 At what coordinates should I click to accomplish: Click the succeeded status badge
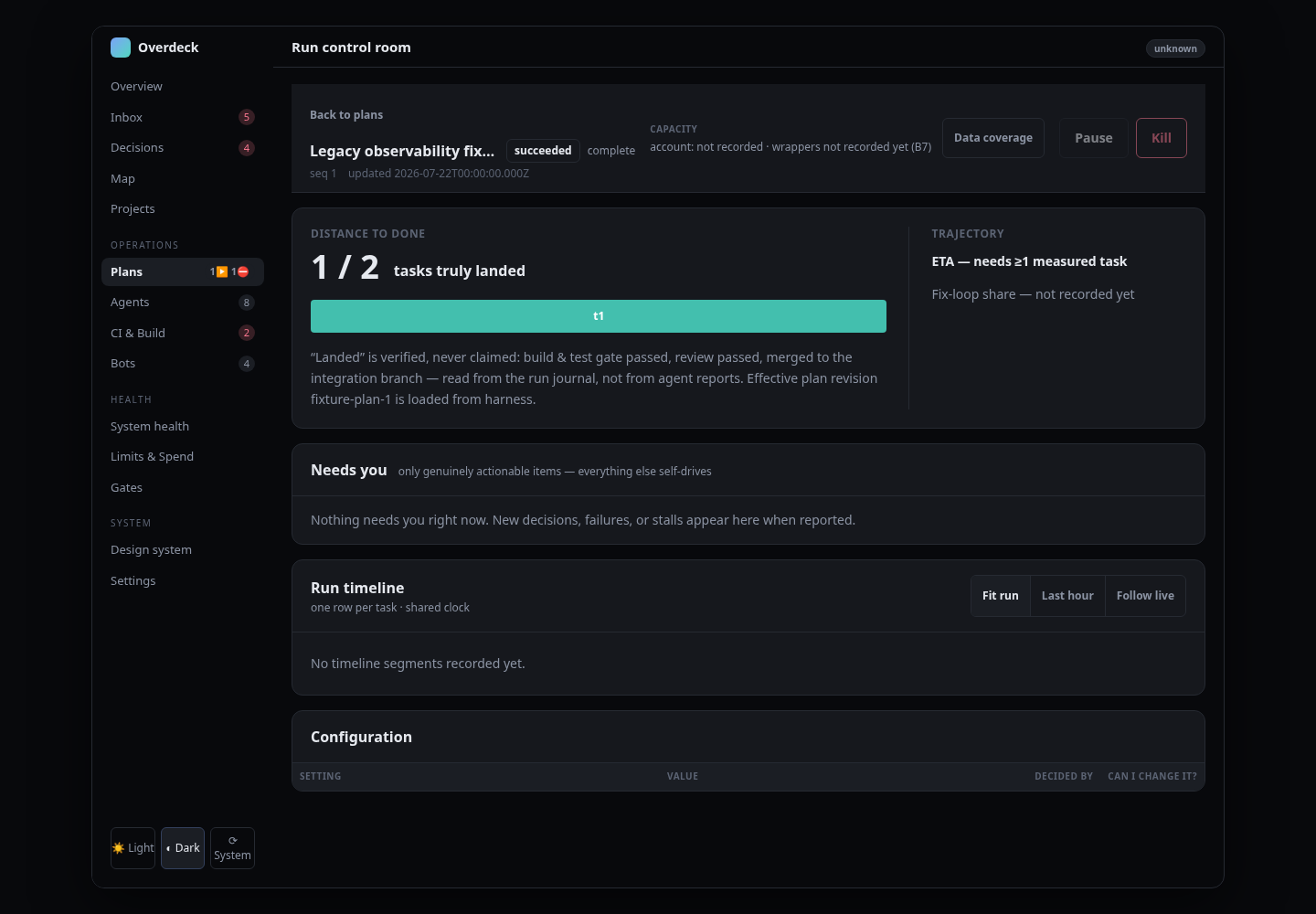(543, 151)
